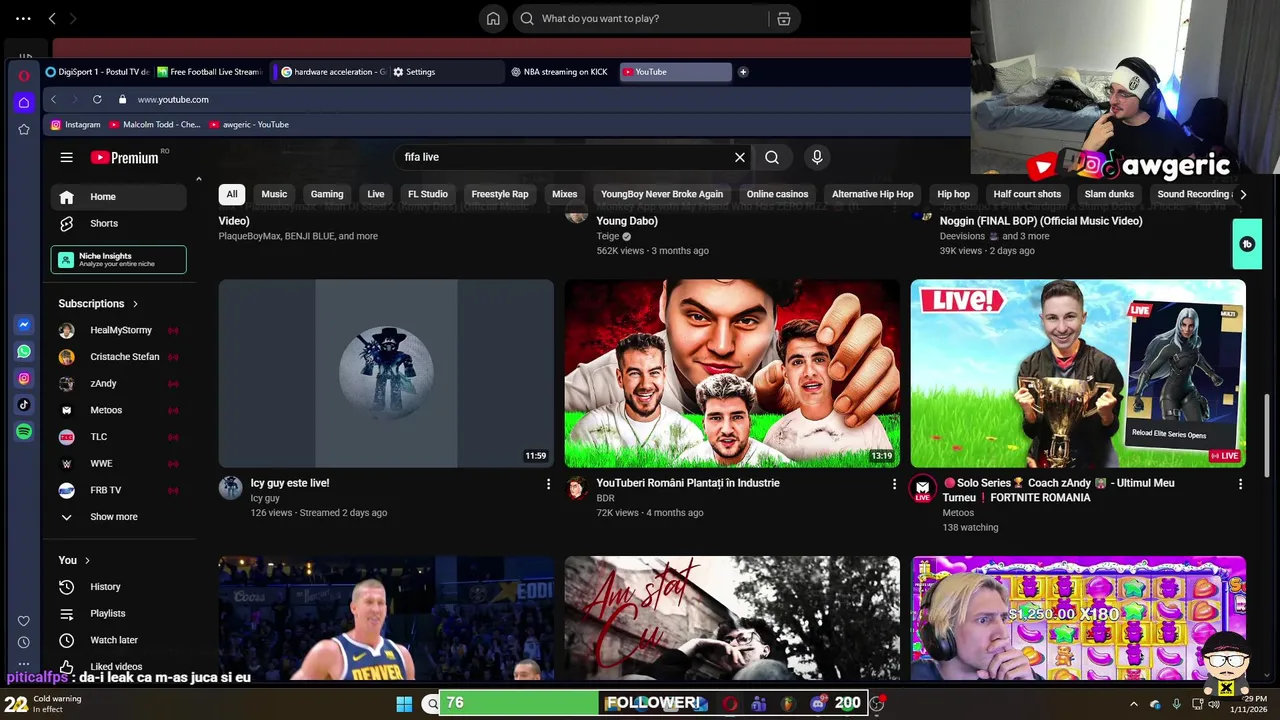1280x720 pixels.
Task: Open Watch later list
Action: tap(118, 640)
